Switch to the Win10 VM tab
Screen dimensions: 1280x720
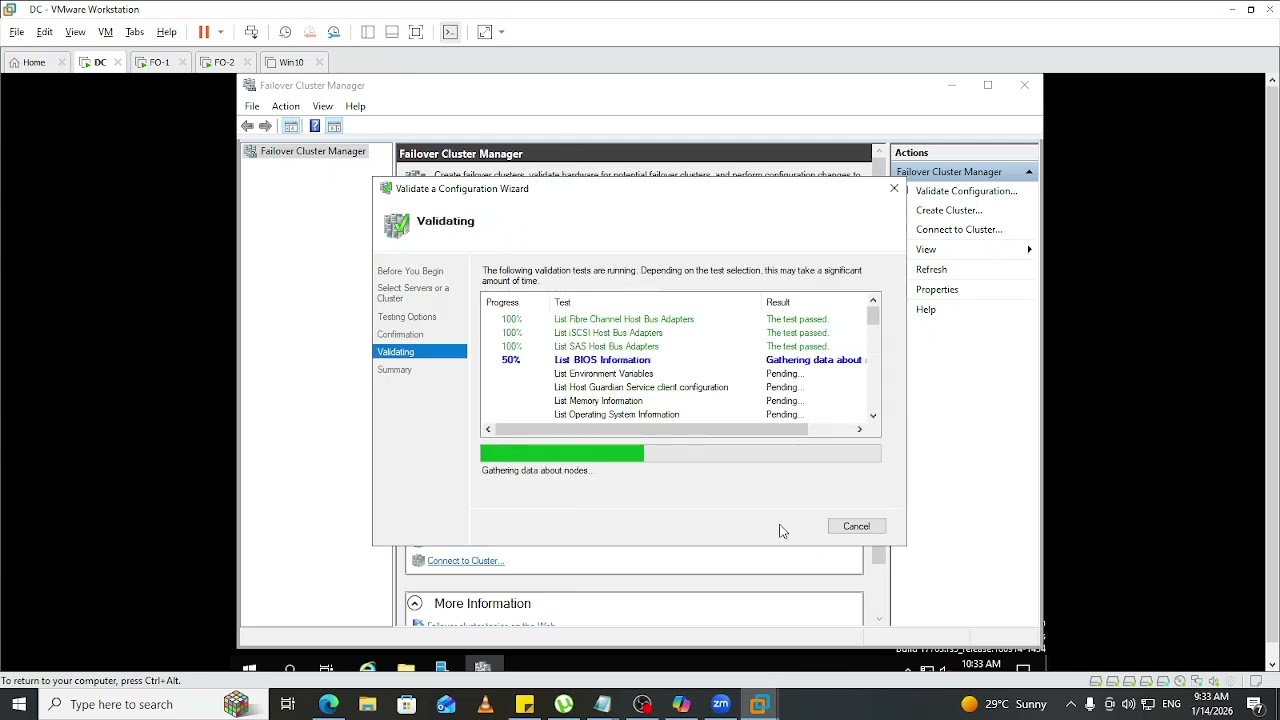point(291,62)
